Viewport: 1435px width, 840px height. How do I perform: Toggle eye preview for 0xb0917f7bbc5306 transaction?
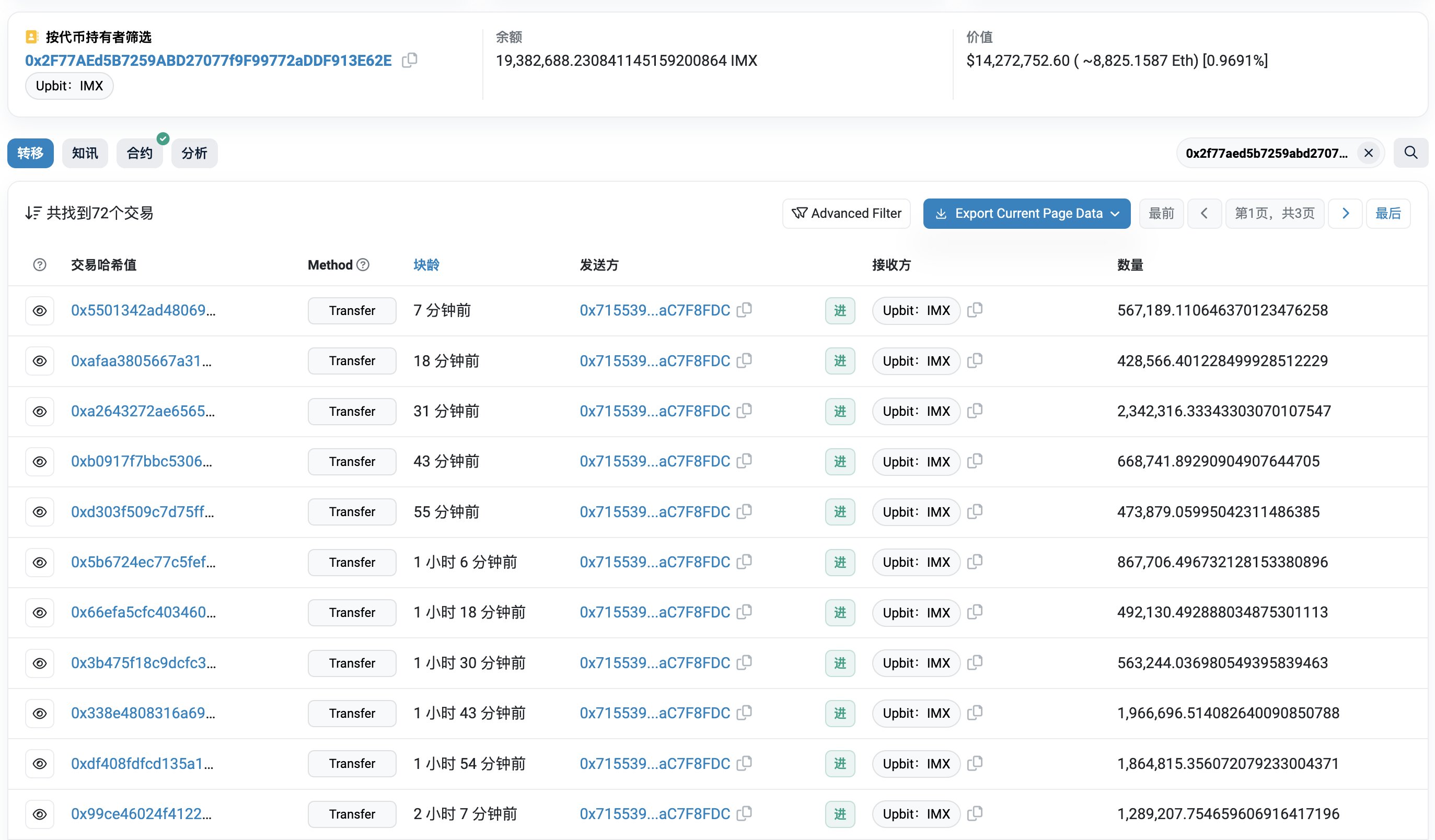pyautogui.click(x=39, y=462)
